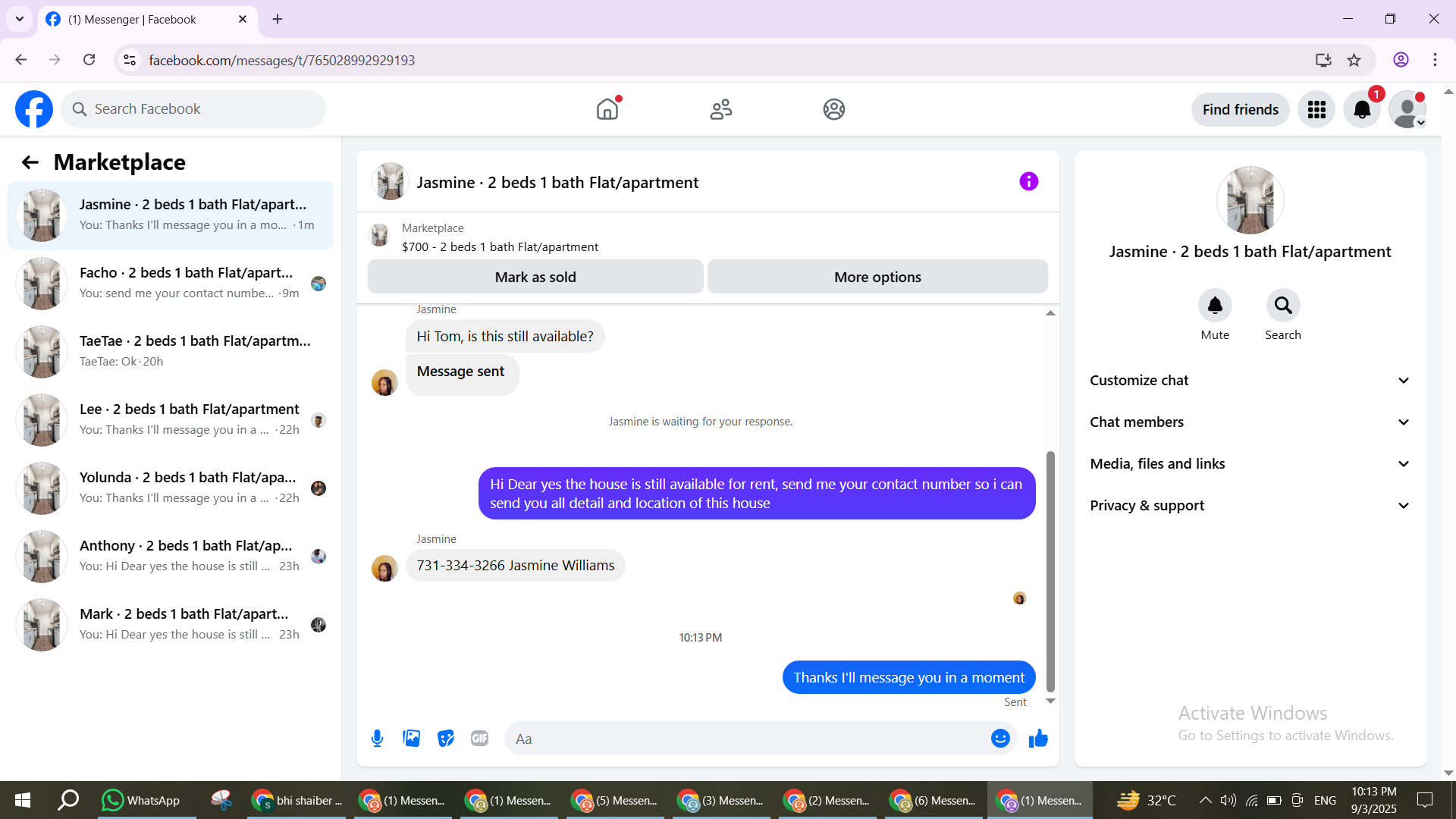Expand Media, files and links section
The image size is (1456, 819).
tap(1250, 464)
